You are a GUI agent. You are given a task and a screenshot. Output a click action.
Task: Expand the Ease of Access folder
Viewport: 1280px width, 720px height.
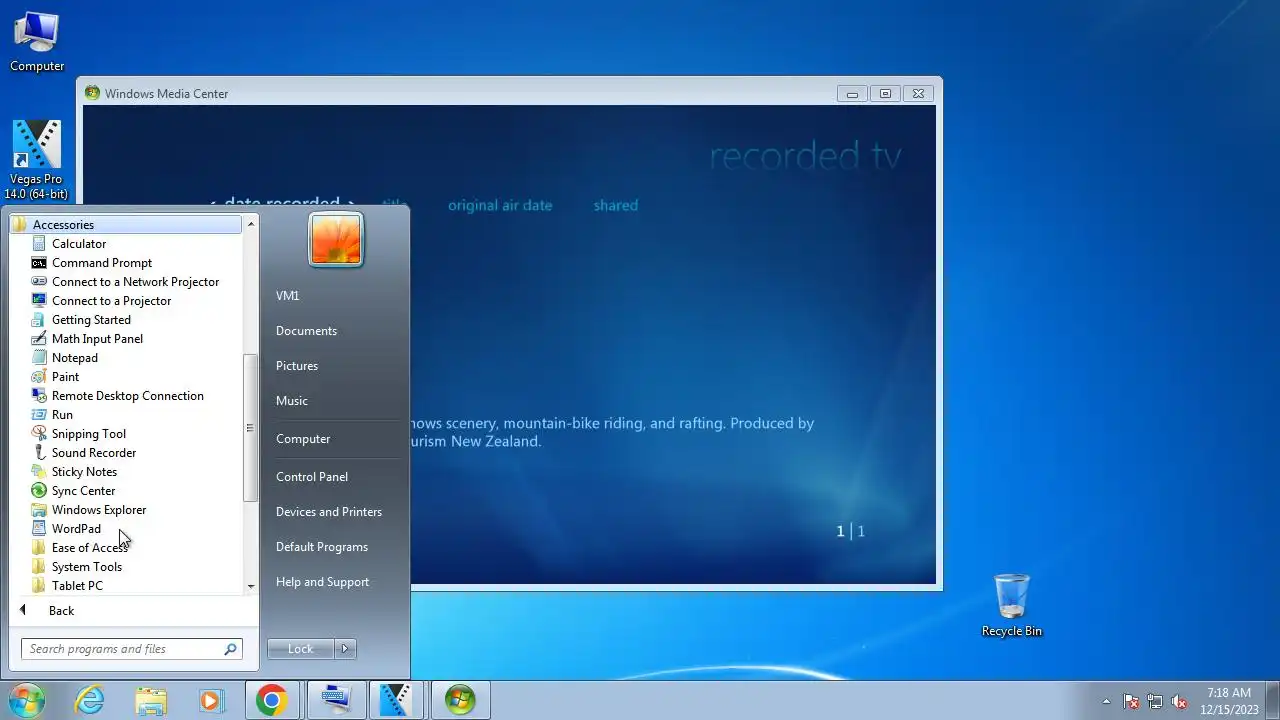[x=89, y=548]
